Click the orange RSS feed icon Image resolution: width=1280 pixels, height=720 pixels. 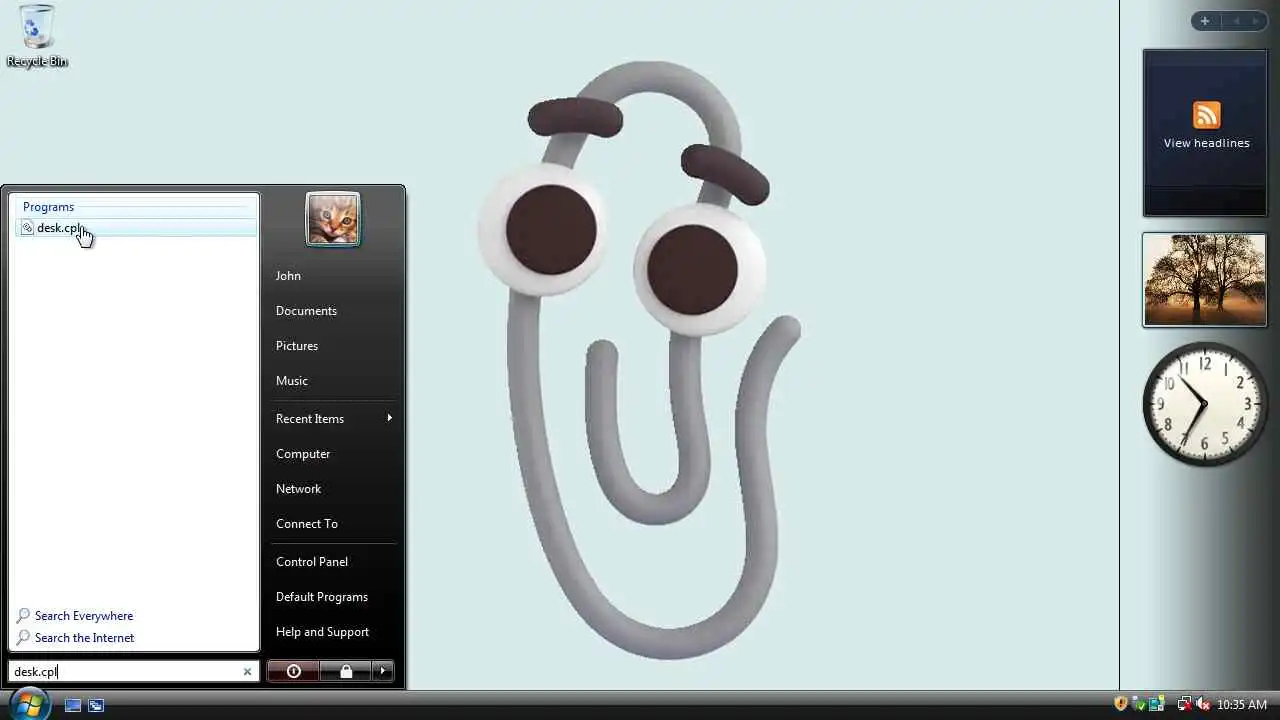(x=1207, y=115)
